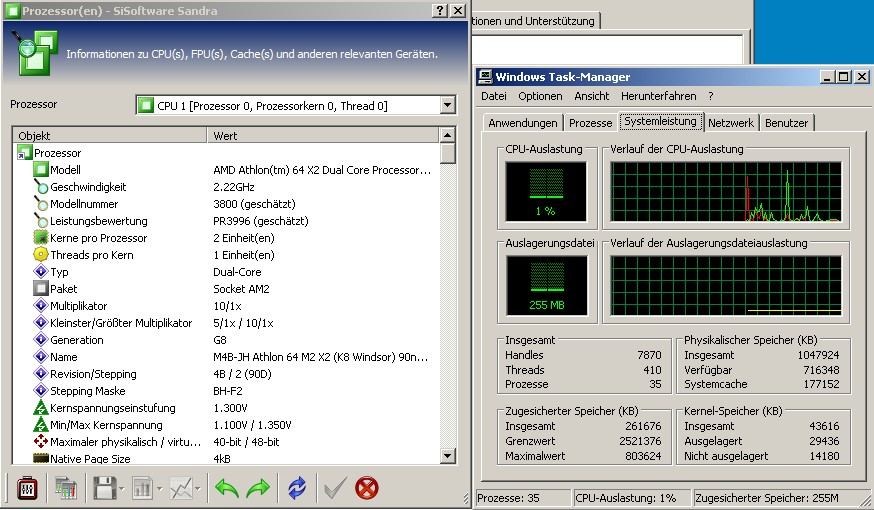Click the Paket row socket icon
Image resolution: width=874 pixels, height=510 pixels.
coord(41,289)
